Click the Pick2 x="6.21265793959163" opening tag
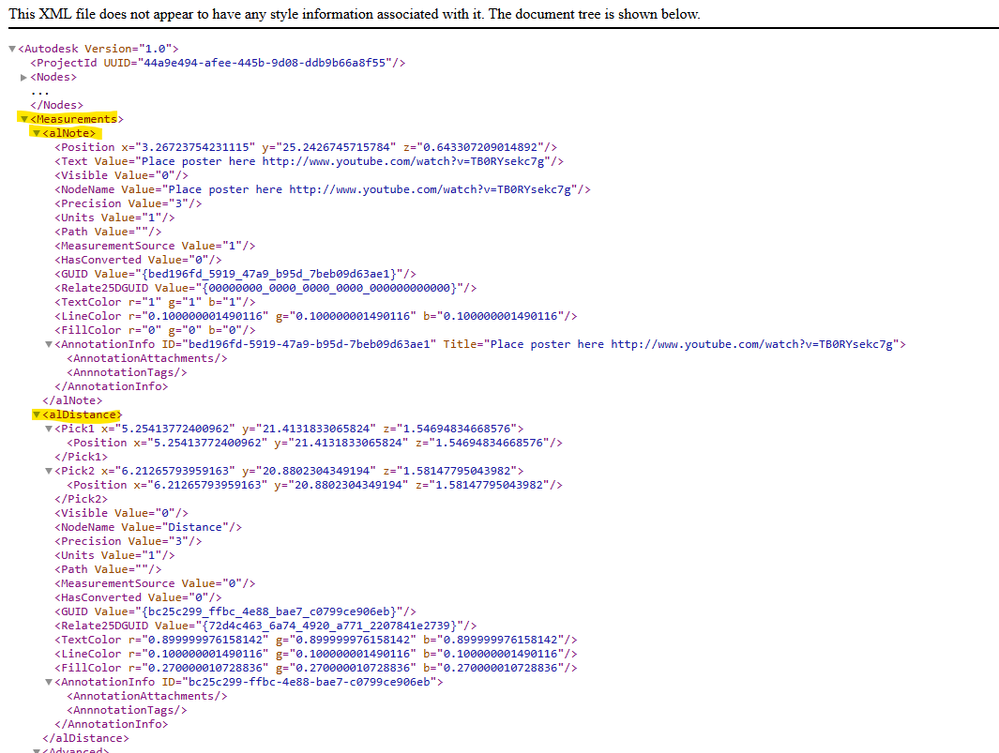This screenshot has height=753, width=999. coord(289,471)
